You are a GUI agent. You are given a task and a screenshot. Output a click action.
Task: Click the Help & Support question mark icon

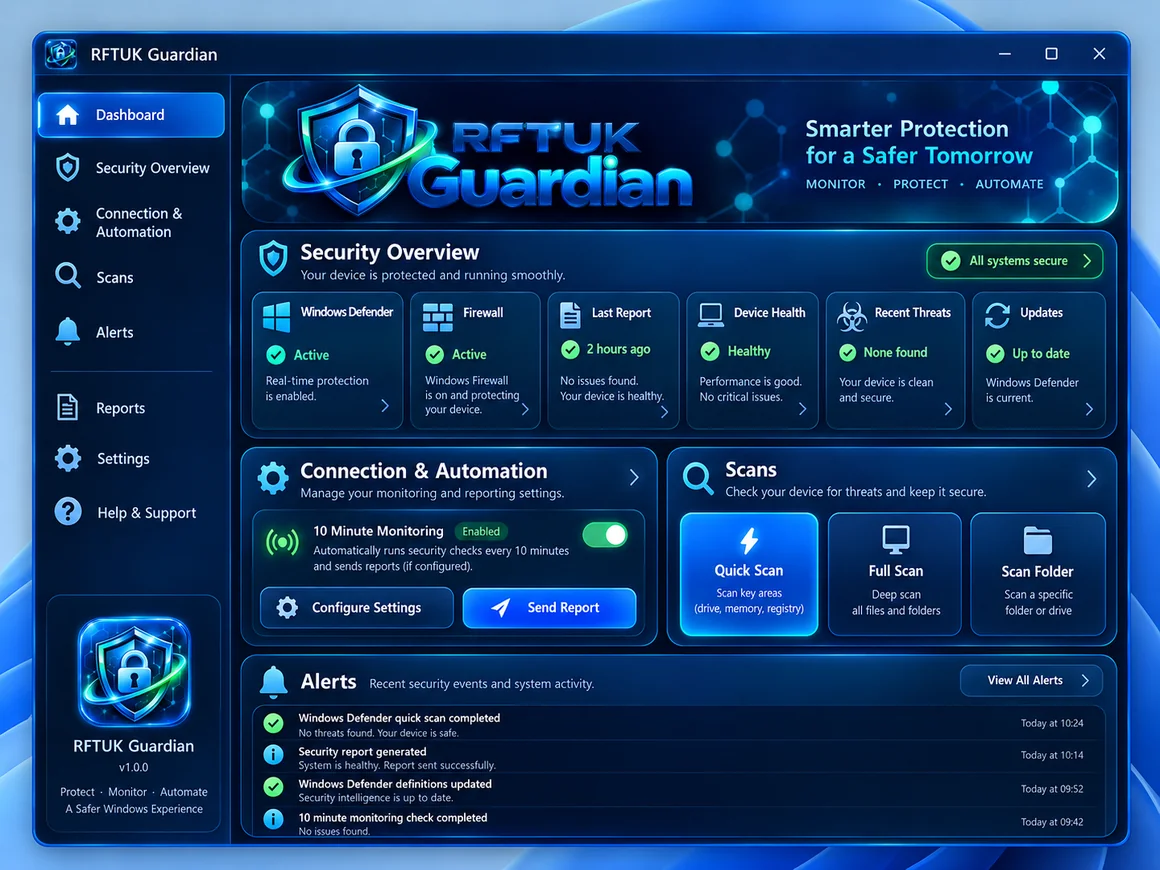[68, 512]
